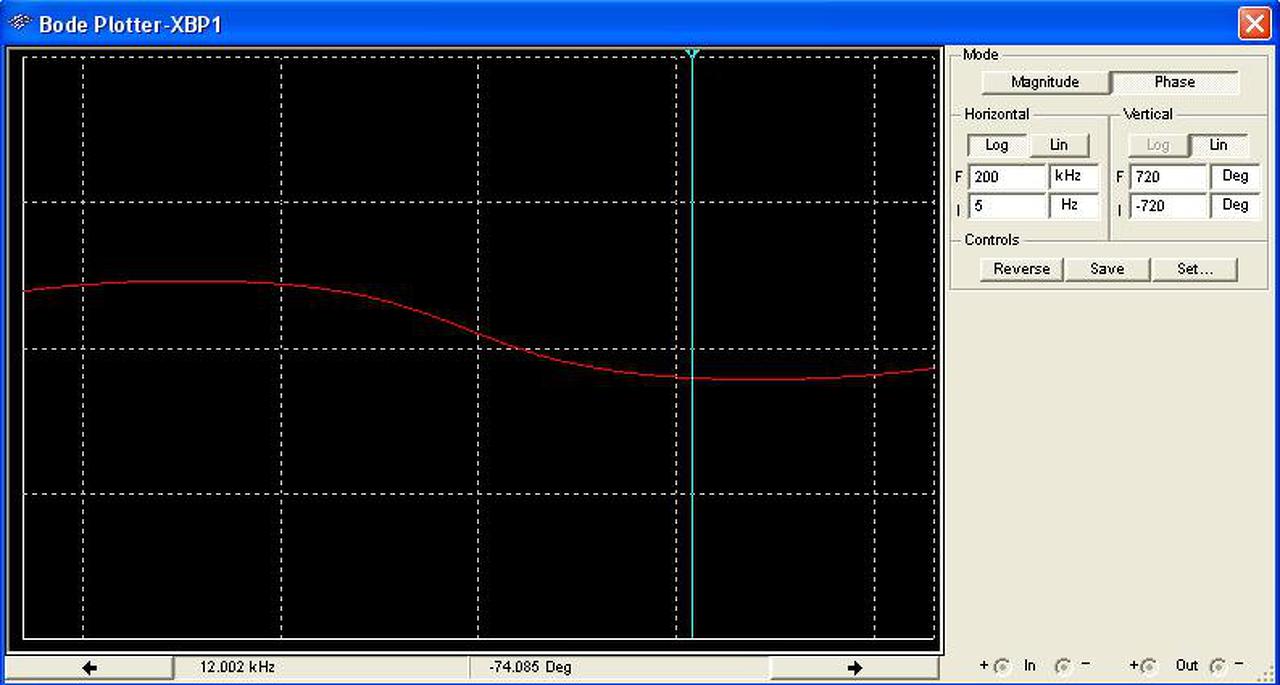The width and height of the screenshot is (1280, 685).
Task: Move the cursor left with the arrow button
Action: 90,667
